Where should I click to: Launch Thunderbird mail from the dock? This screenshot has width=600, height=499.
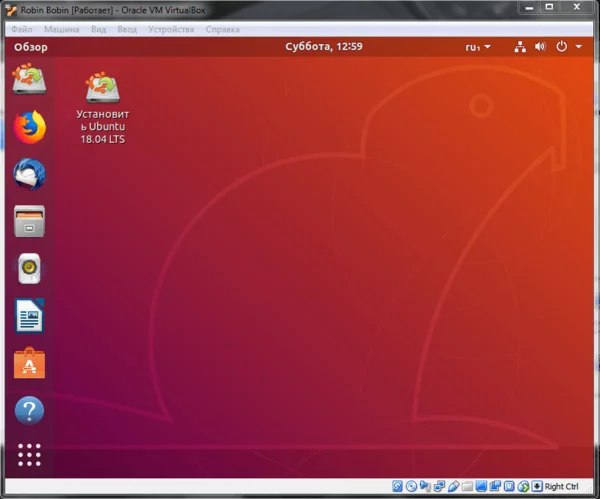(29, 174)
